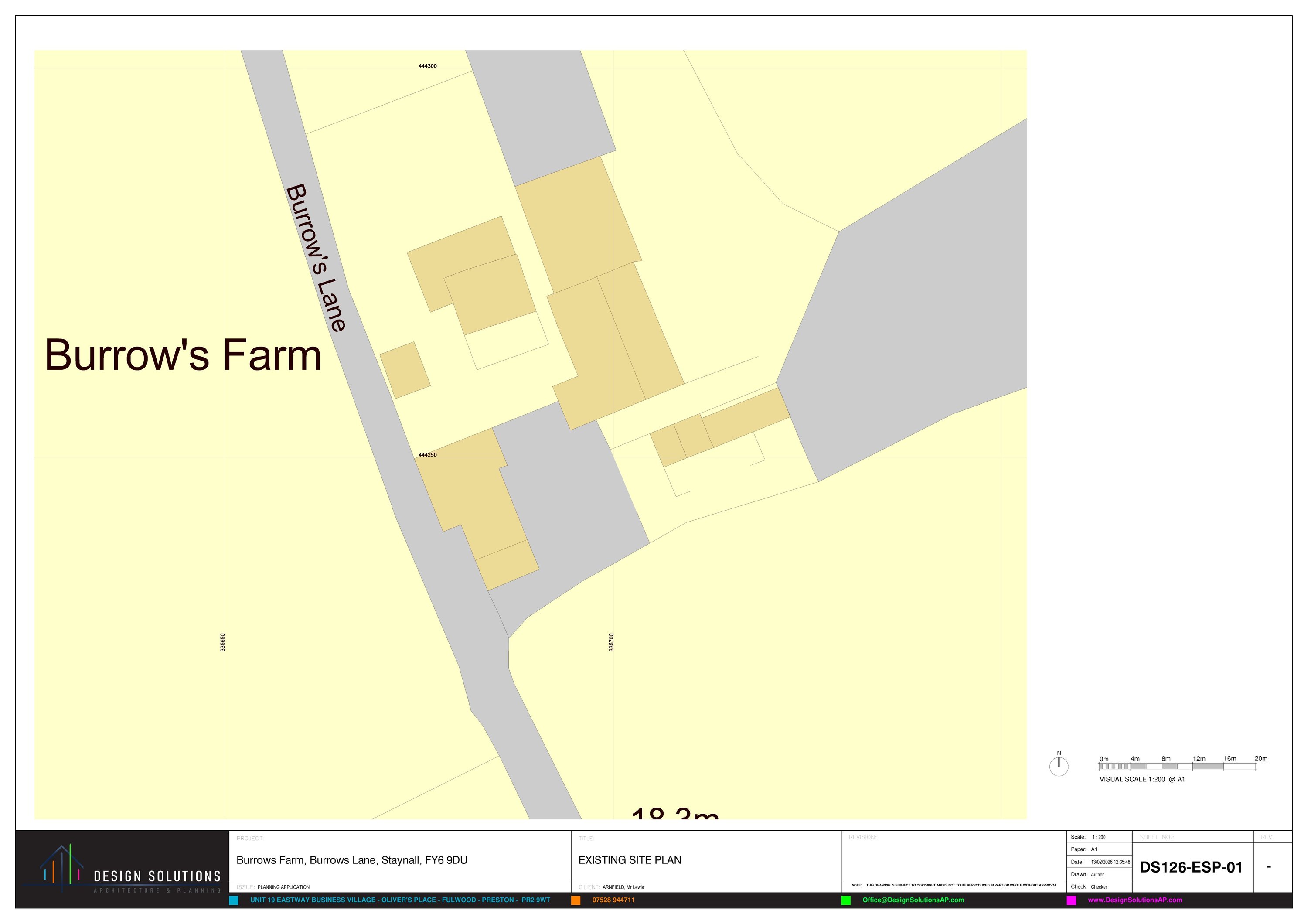Click the magenta square beside the website

1072,900
